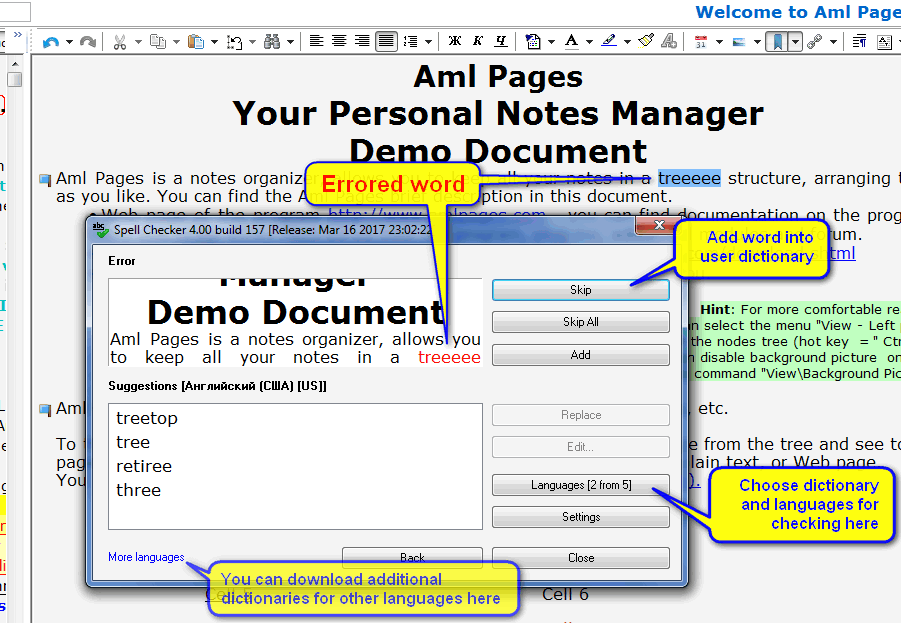Image resolution: width=901 pixels, height=623 pixels.
Task: Select the suggestion "treetop"
Action: point(147,418)
